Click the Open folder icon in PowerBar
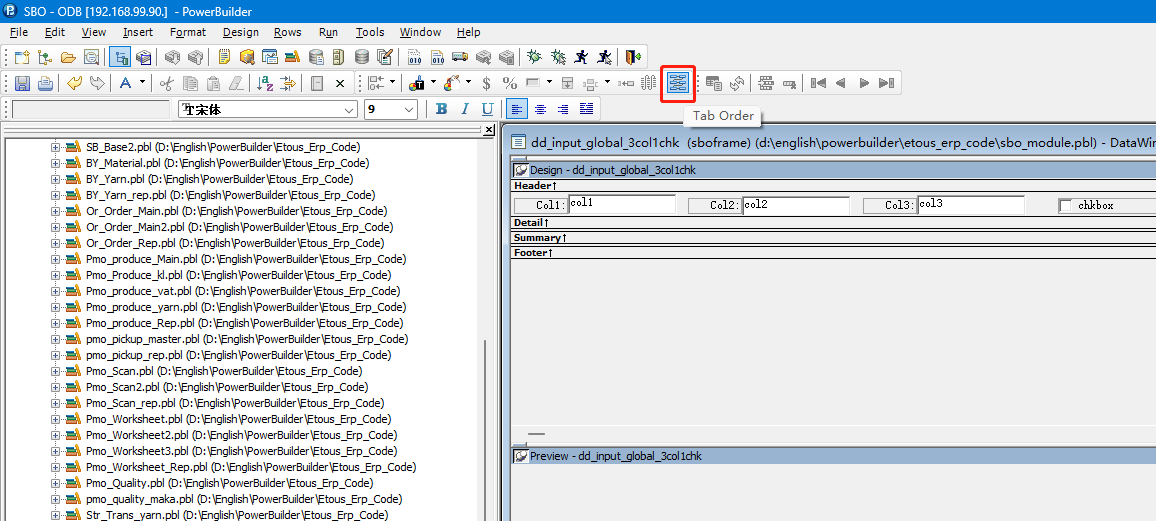The width and height of the screenshot is (1156, 521). [69, 57]
